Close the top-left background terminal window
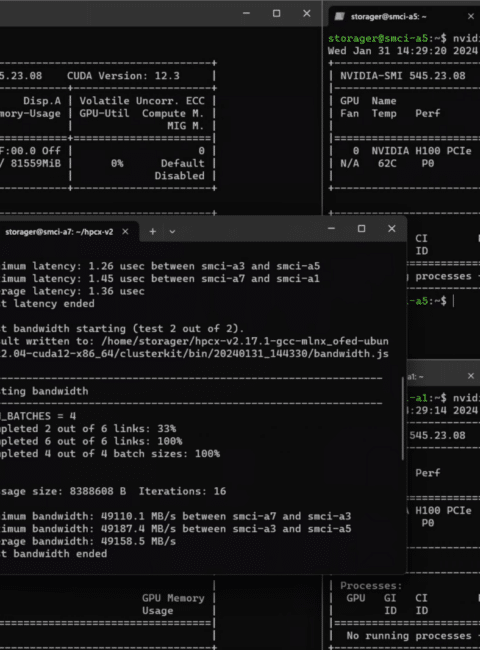This screenshot has height=650, width=480. pyautogui.click(x=307, y=13)
